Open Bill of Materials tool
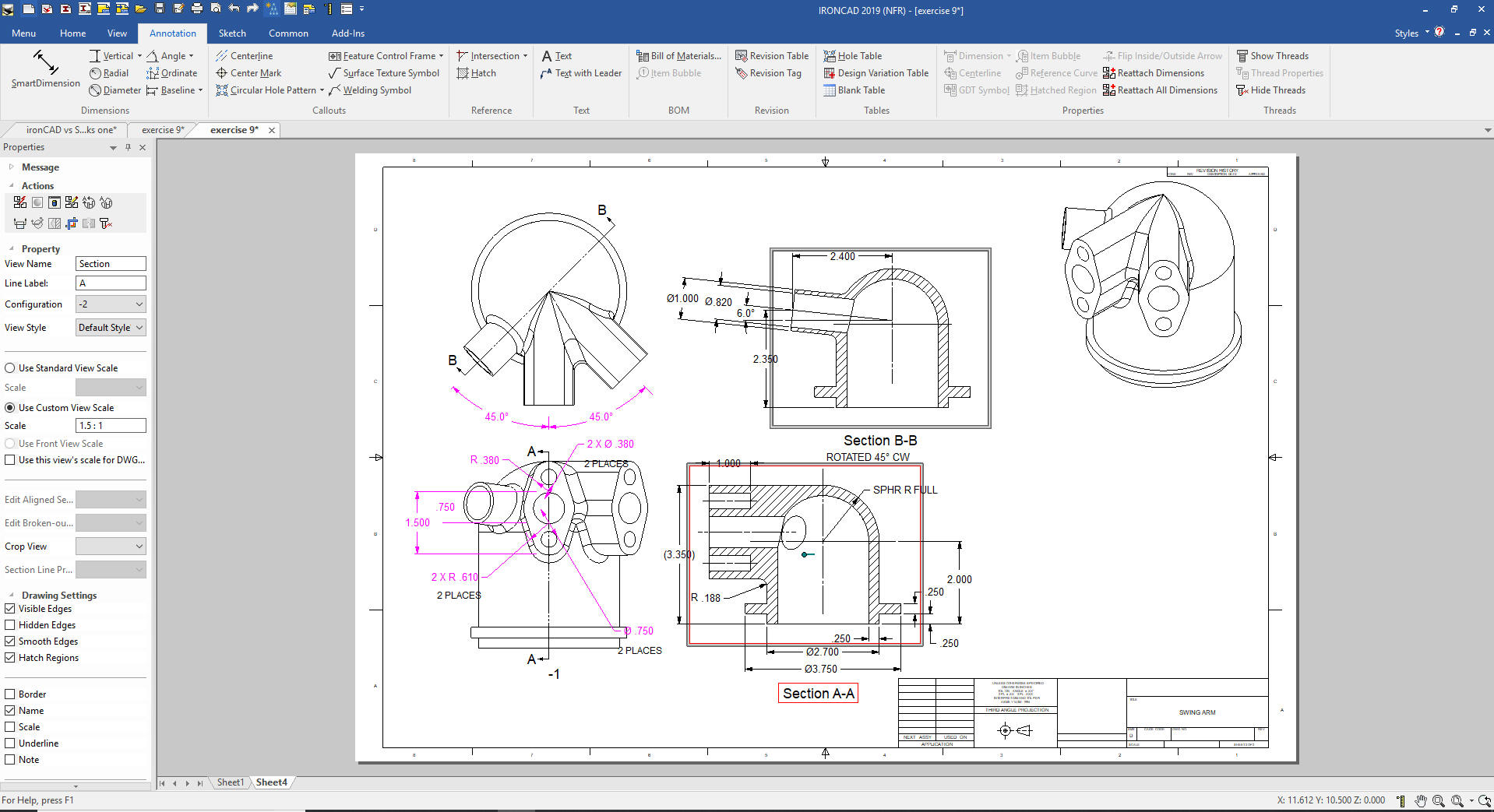 [678, 56]
